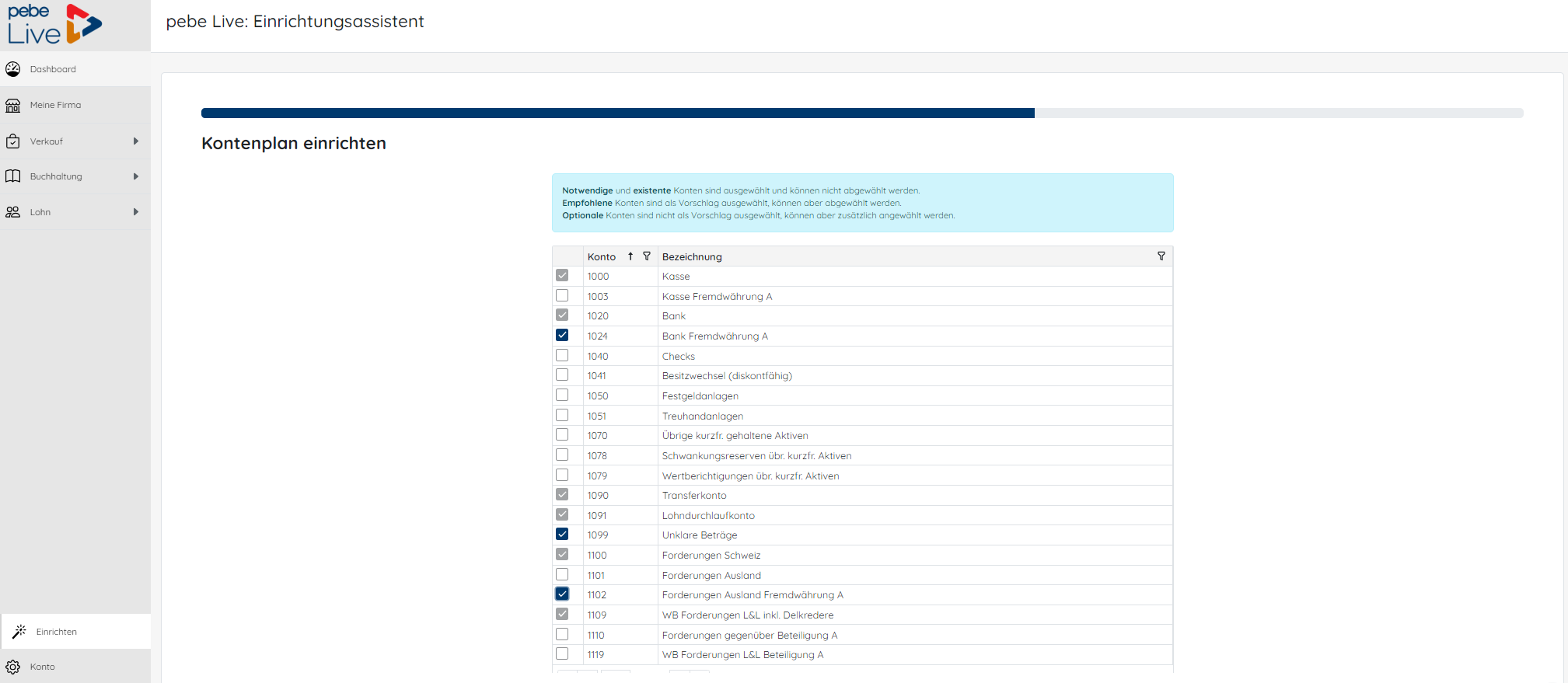The height and width of the screenshot is (683, 1568).
Task: Open filter for the Konto column
Action: 647,256
